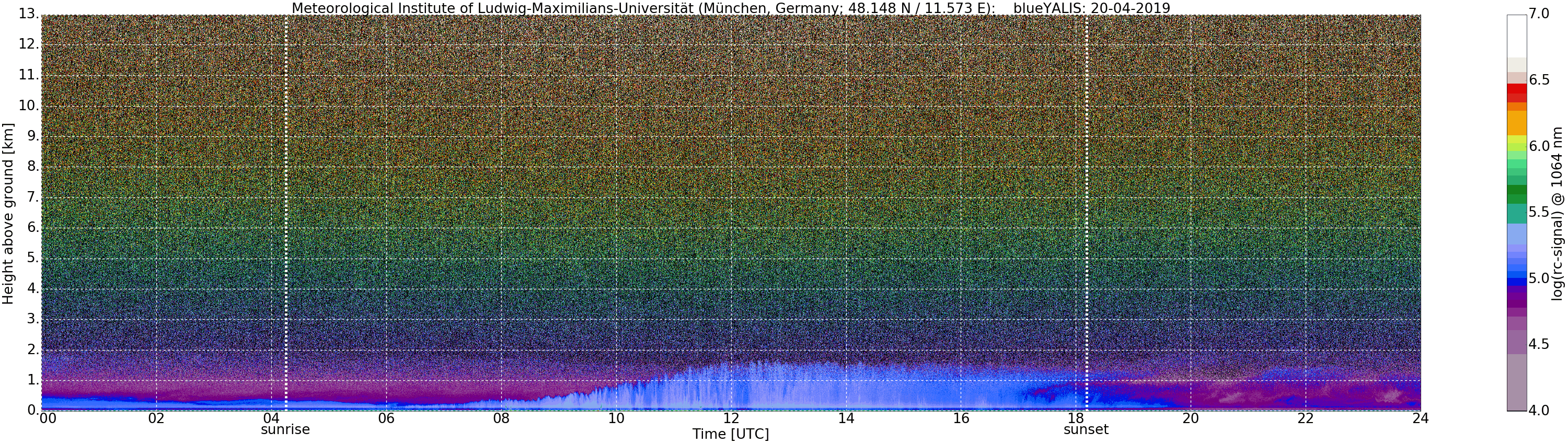Screen dimensions: 1568x444
Task: Click the x-axis tick label '06'
Action: (386, 418)
